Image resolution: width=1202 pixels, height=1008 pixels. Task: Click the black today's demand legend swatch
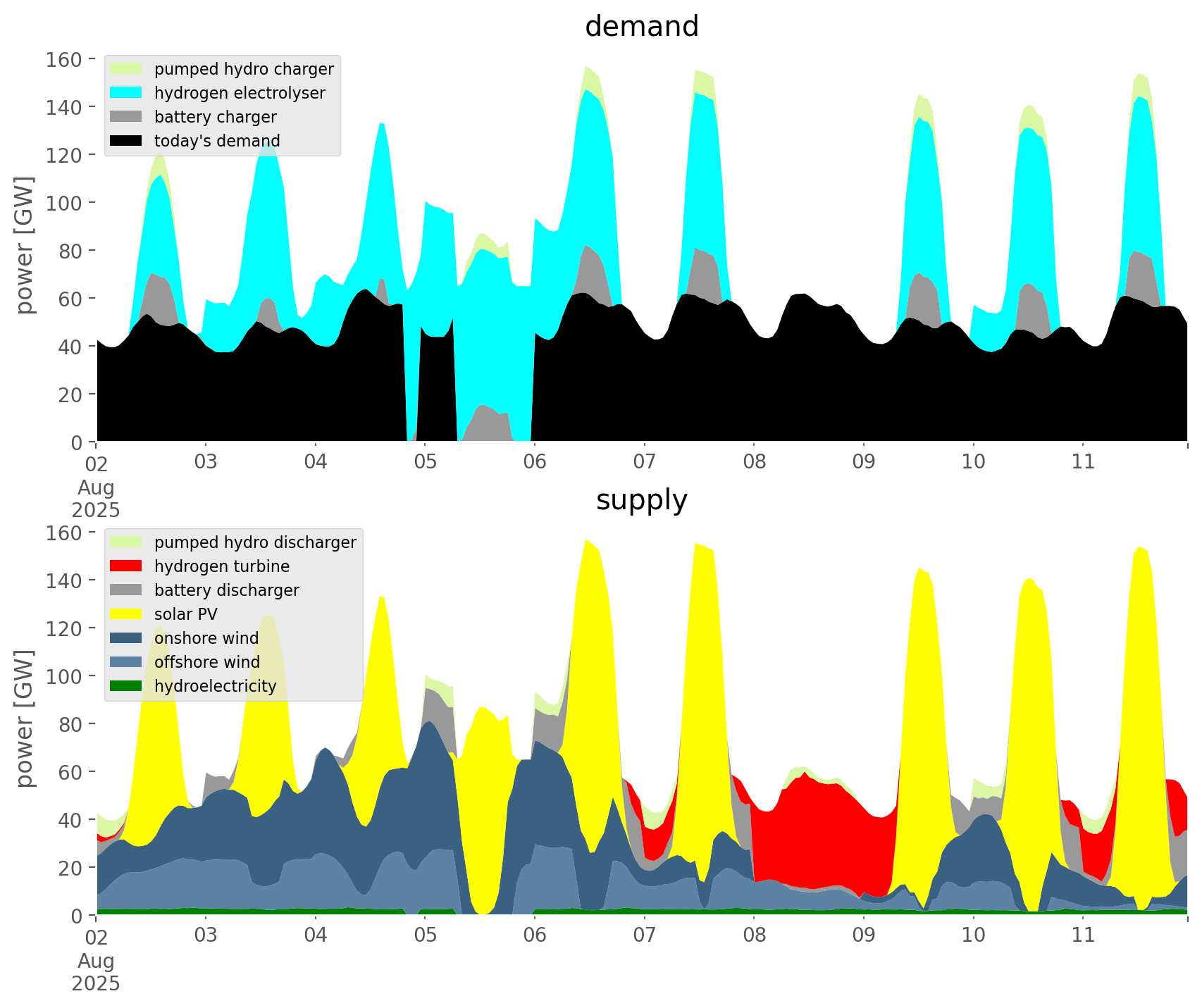click(126, 141)
